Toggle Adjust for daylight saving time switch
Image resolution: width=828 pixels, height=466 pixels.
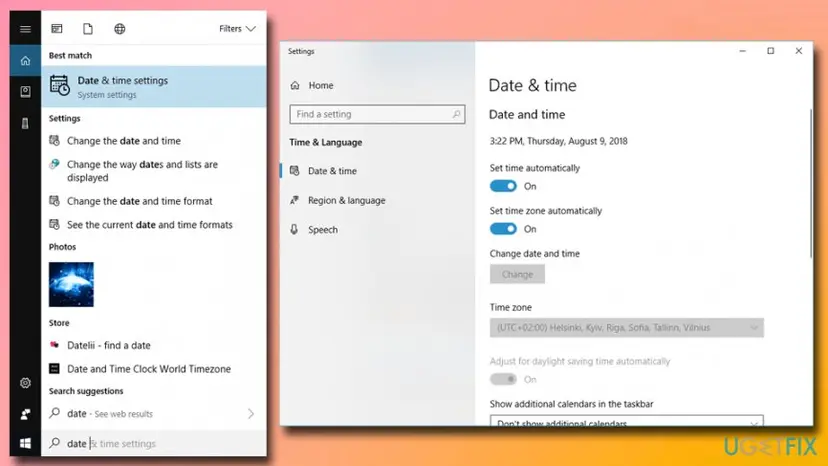point(503,379)
